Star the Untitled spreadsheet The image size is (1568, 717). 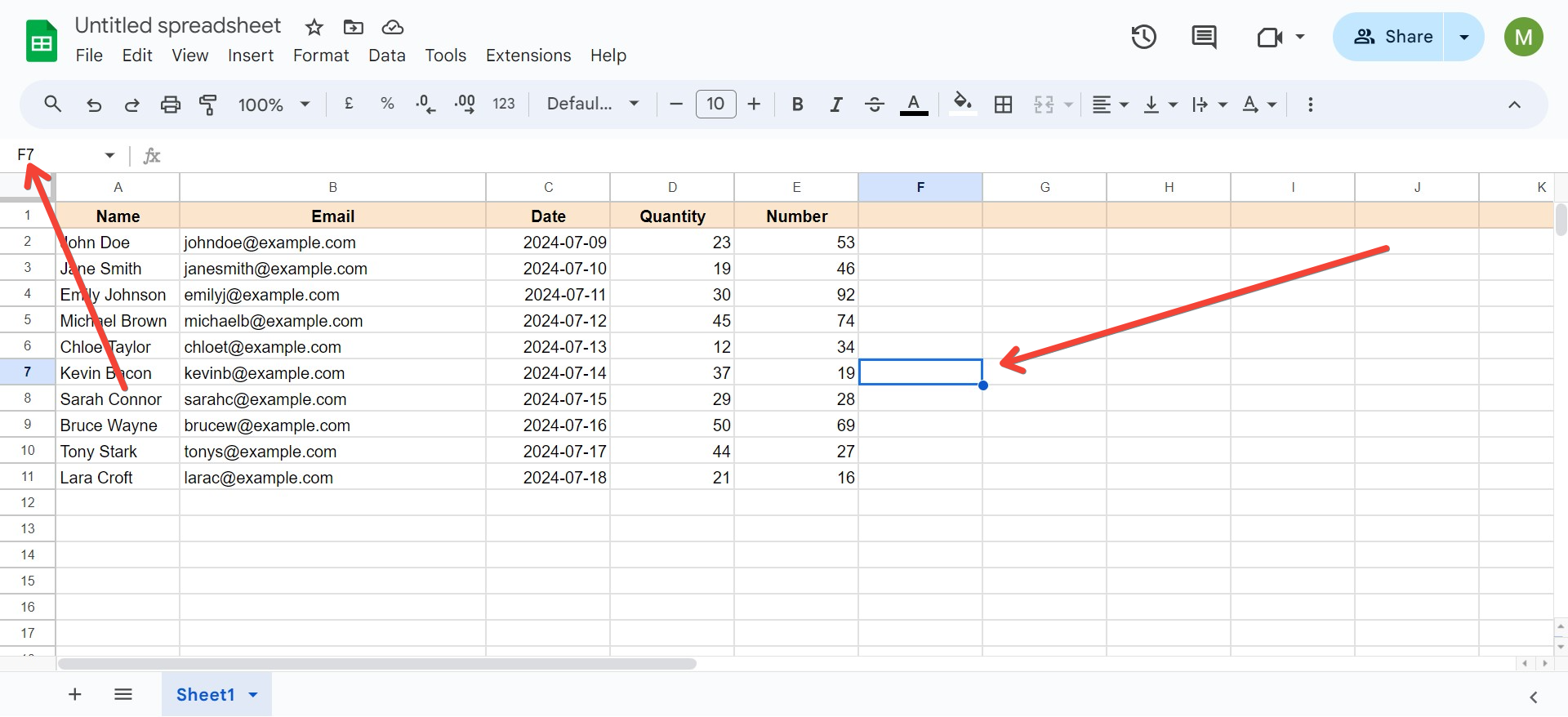tap(314, 28)
